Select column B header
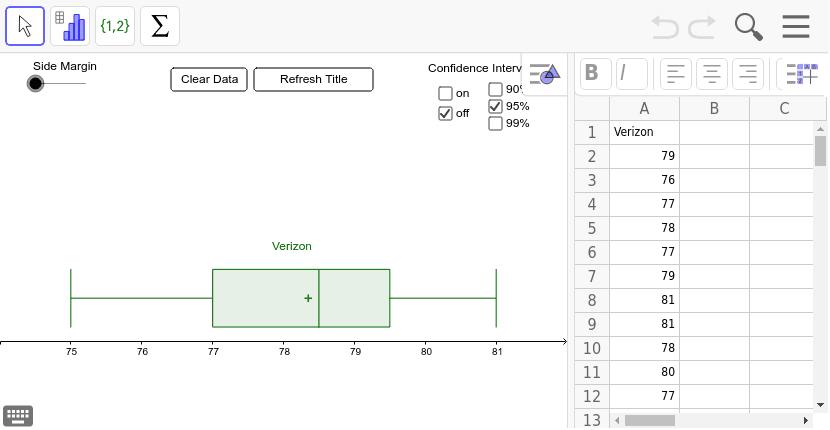 (x=714, y=109)
